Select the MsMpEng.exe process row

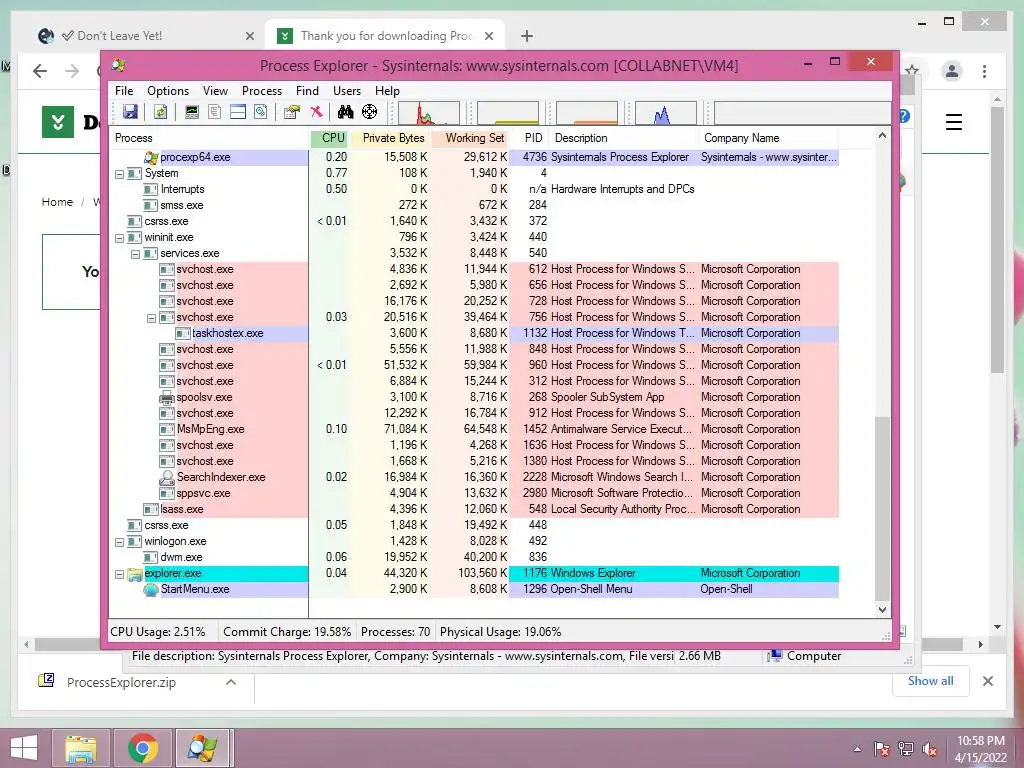click(475, 429)
